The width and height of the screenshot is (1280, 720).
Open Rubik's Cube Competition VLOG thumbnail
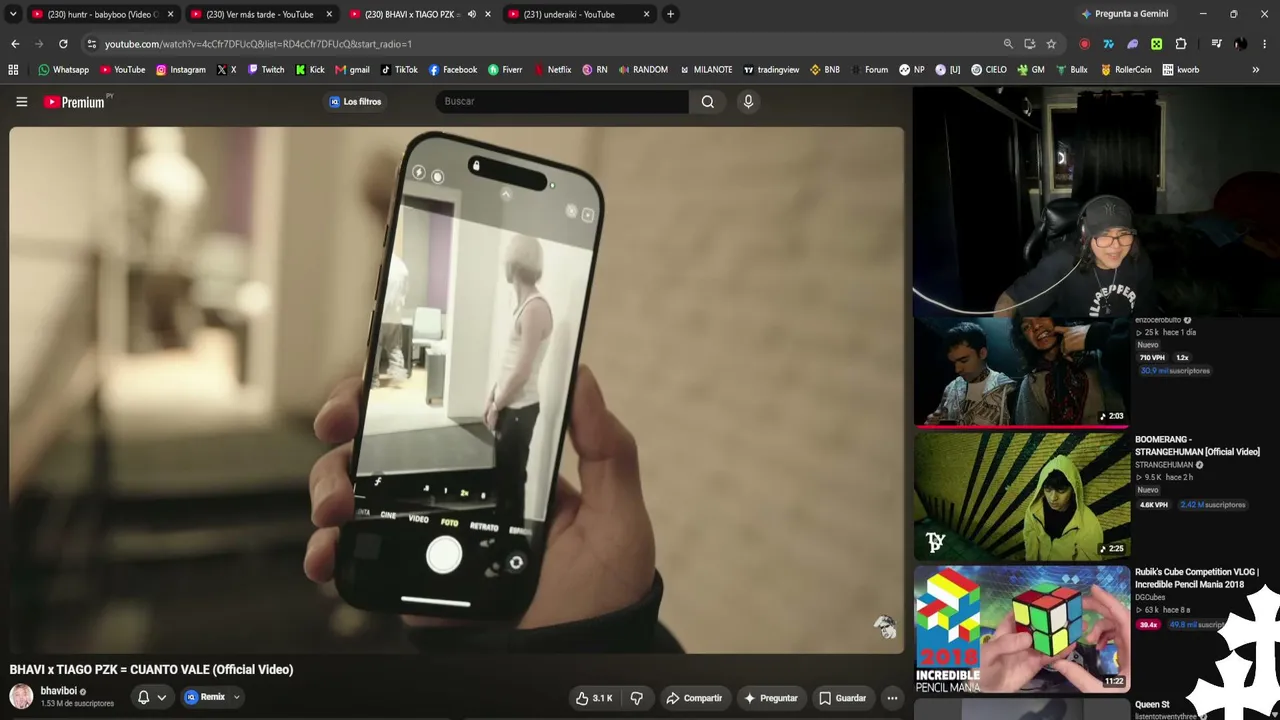click(1021, 629)
